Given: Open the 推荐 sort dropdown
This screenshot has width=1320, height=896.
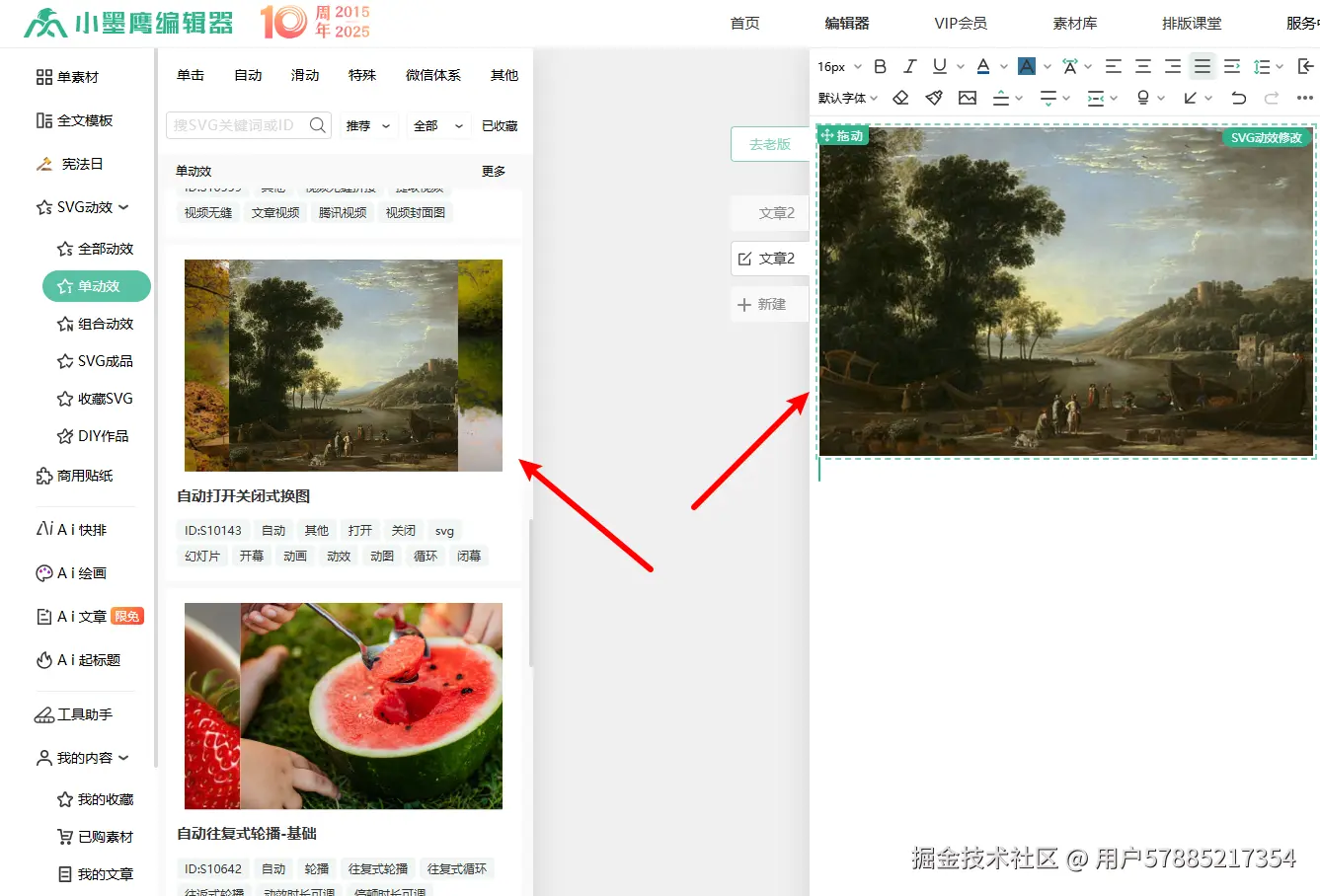Looking at the screenshot, I should pyautogui.click(x=368, y=126).
